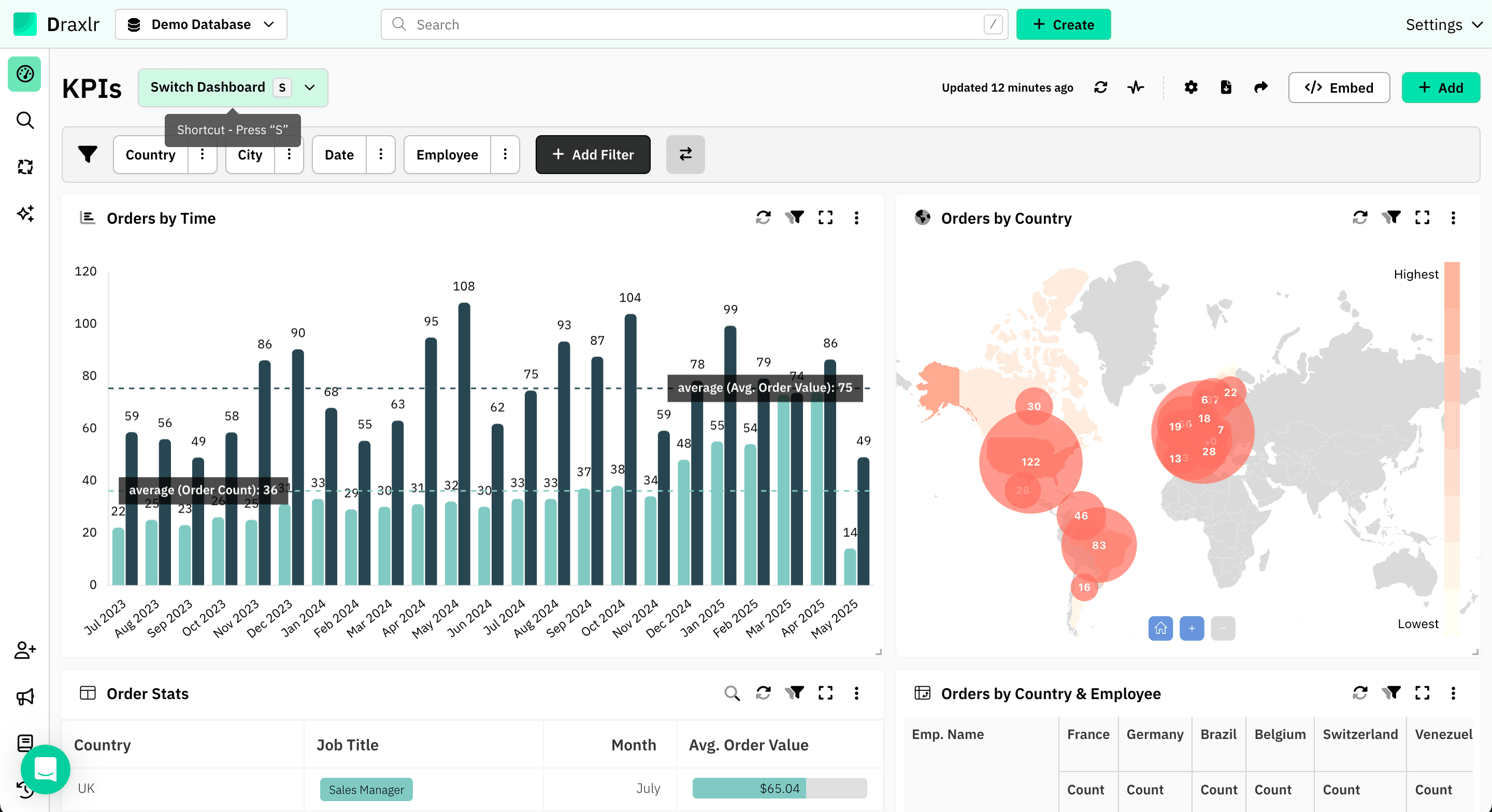Open Employee filter options menu
Screen dimensions: 1492x812
tap(505, 155)
